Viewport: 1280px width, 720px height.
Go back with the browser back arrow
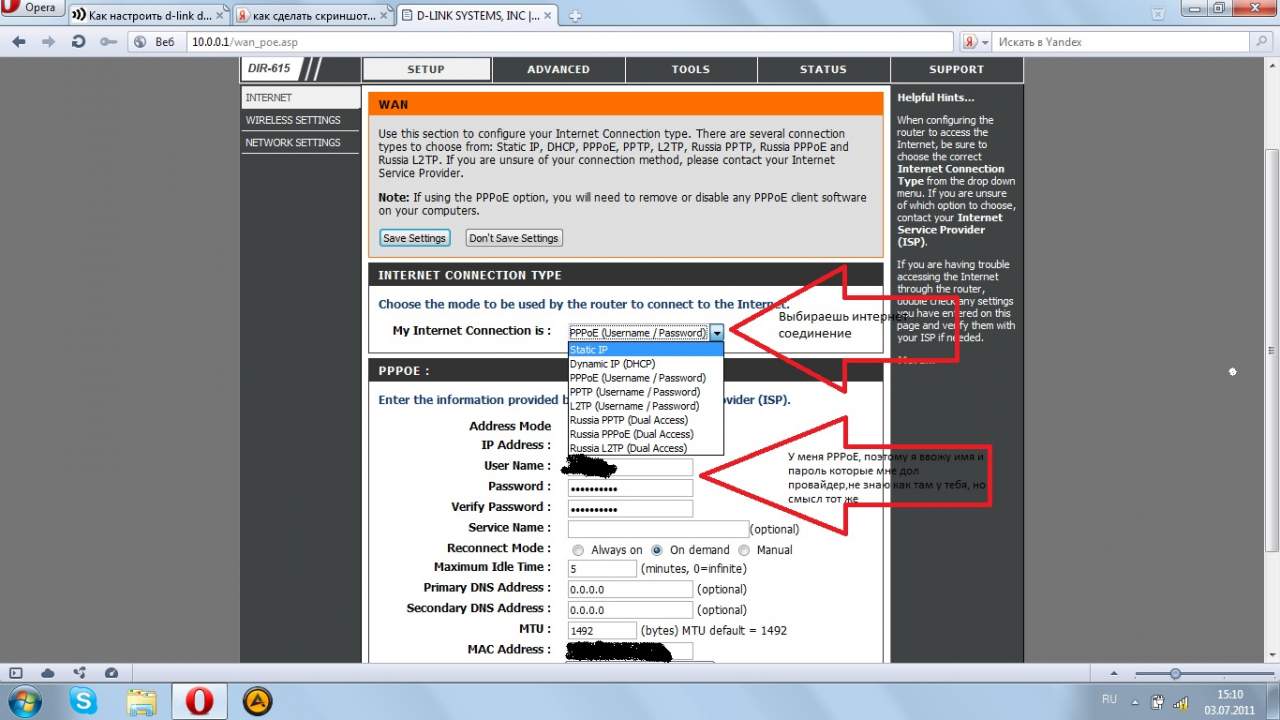[x=19, y=42]
